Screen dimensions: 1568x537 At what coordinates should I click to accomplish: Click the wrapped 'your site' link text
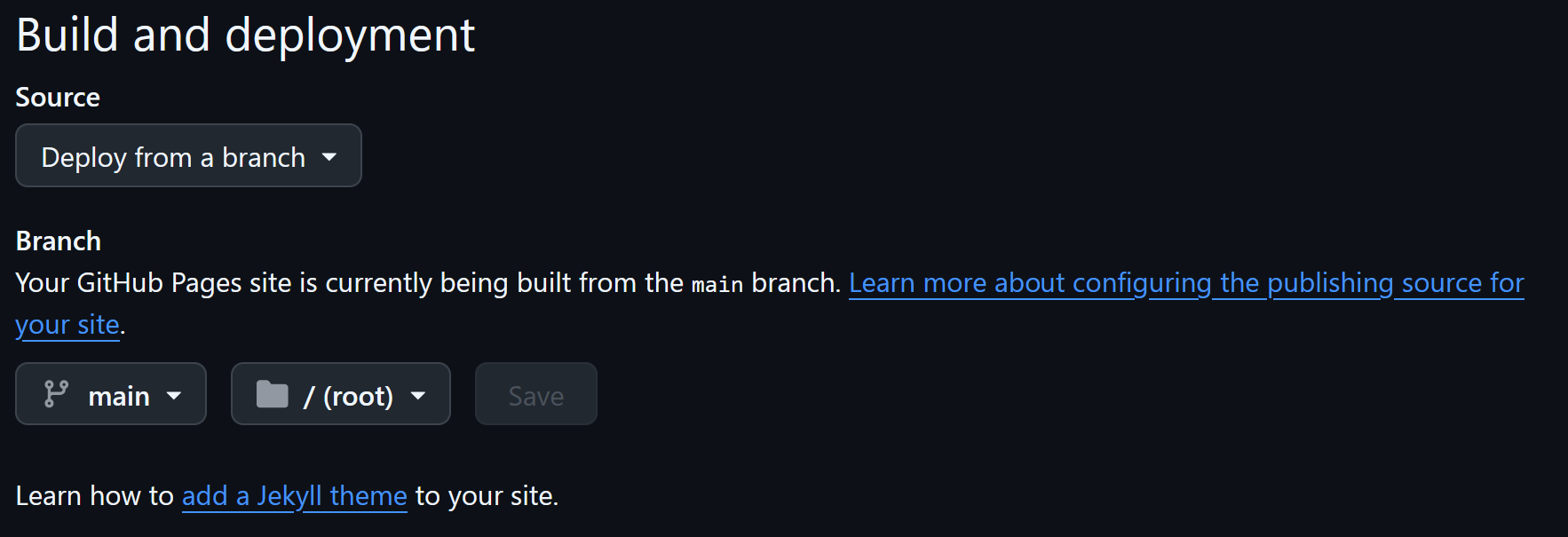point(67,325)
